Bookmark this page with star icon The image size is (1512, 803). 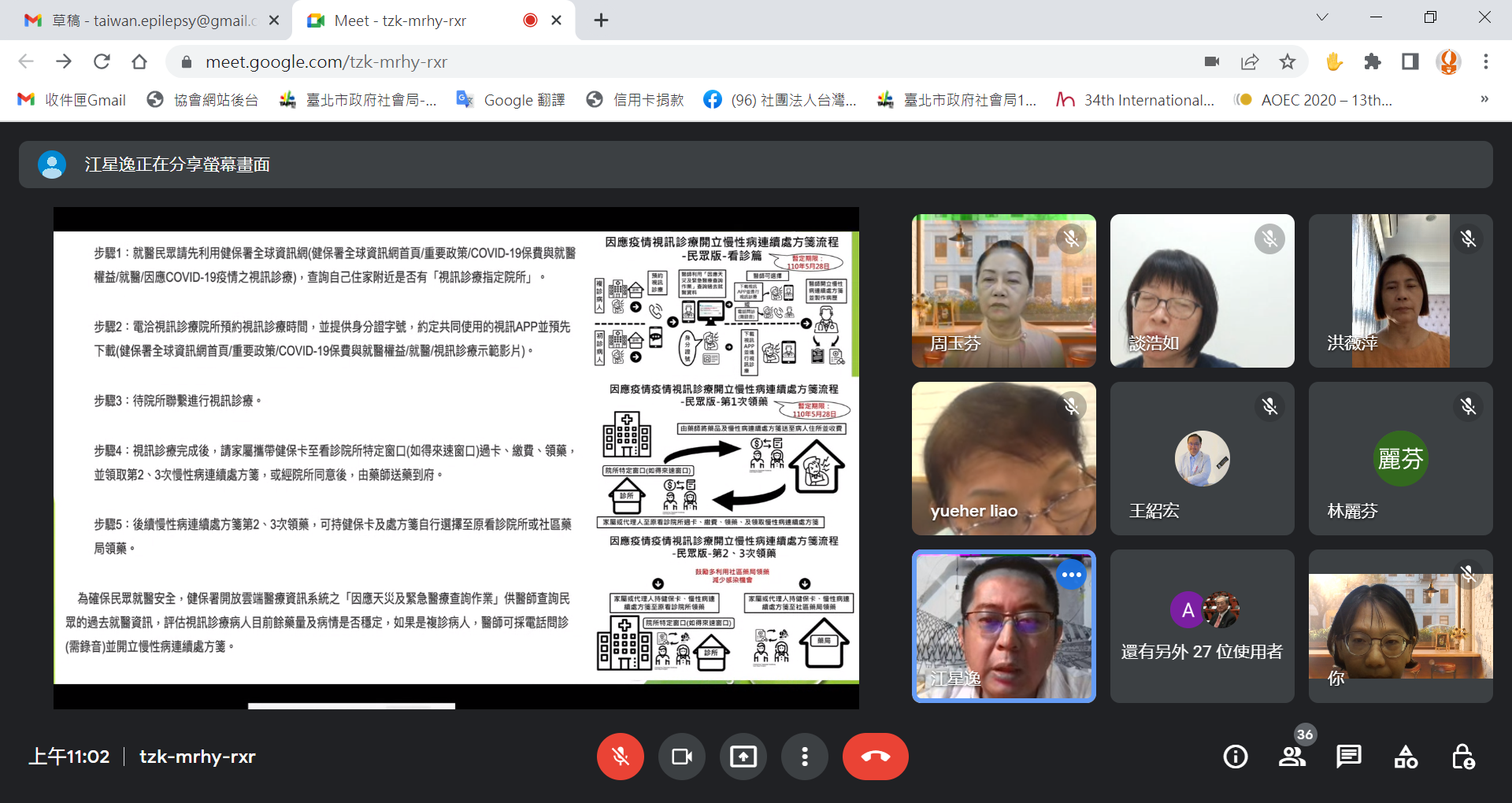1288,61
